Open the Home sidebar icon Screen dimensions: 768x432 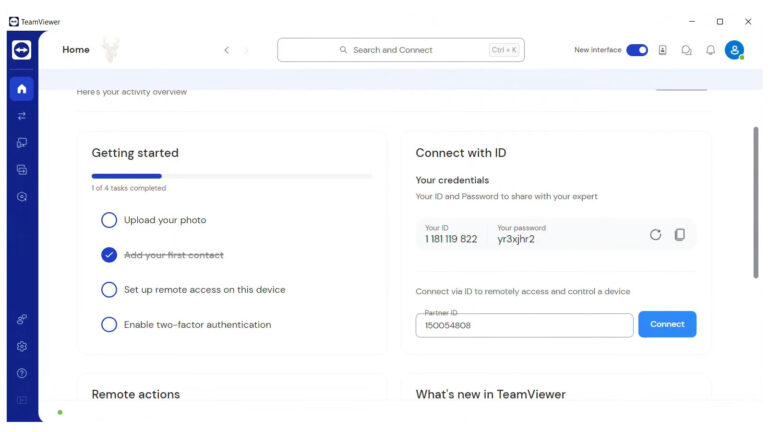[22, 89]
